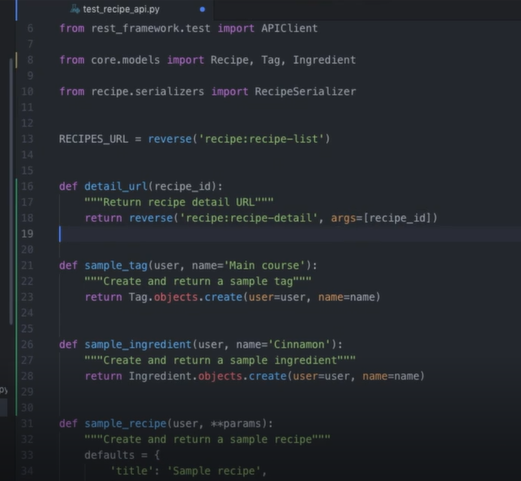Click the green change marker beside line 21
The image size is (521, 481).
pyautogui.click(x=16, y=265)
